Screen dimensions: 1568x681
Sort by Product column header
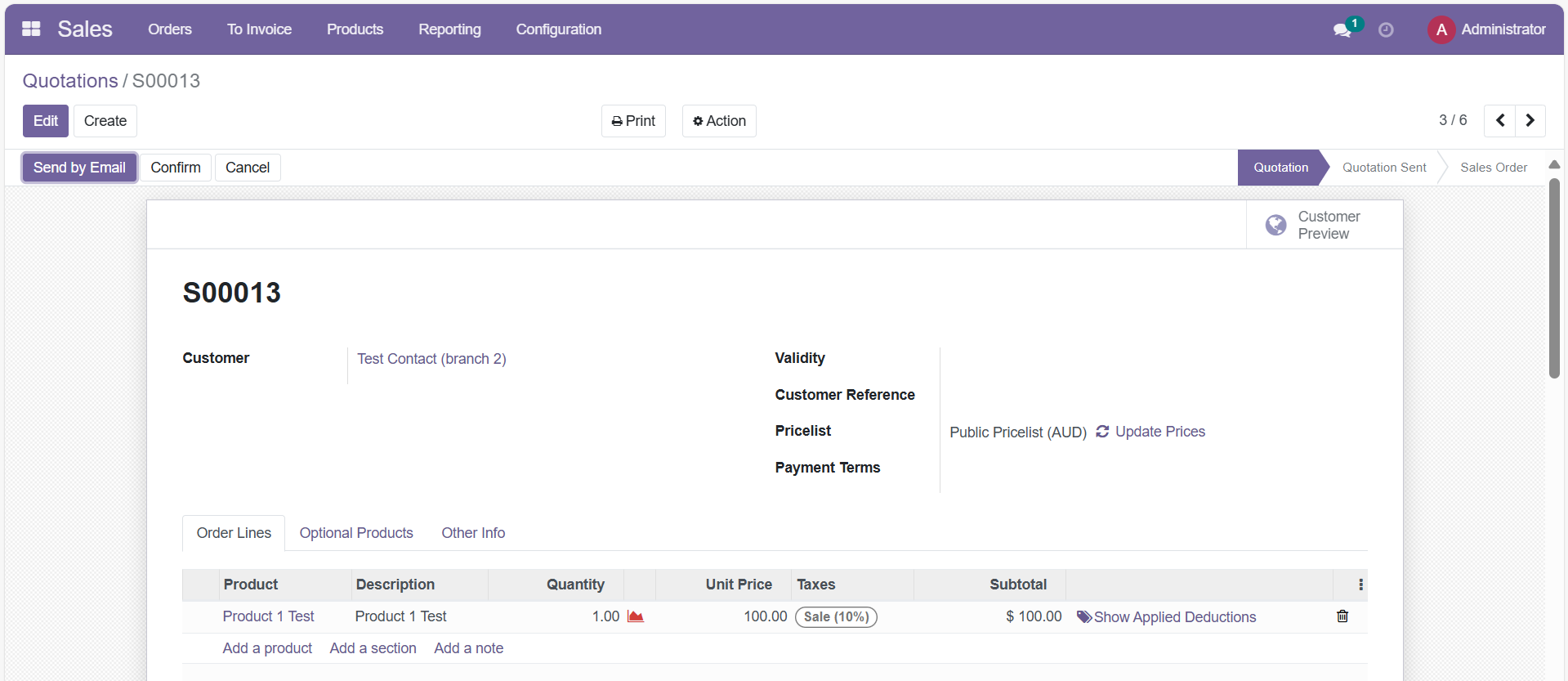pos(286,585)
